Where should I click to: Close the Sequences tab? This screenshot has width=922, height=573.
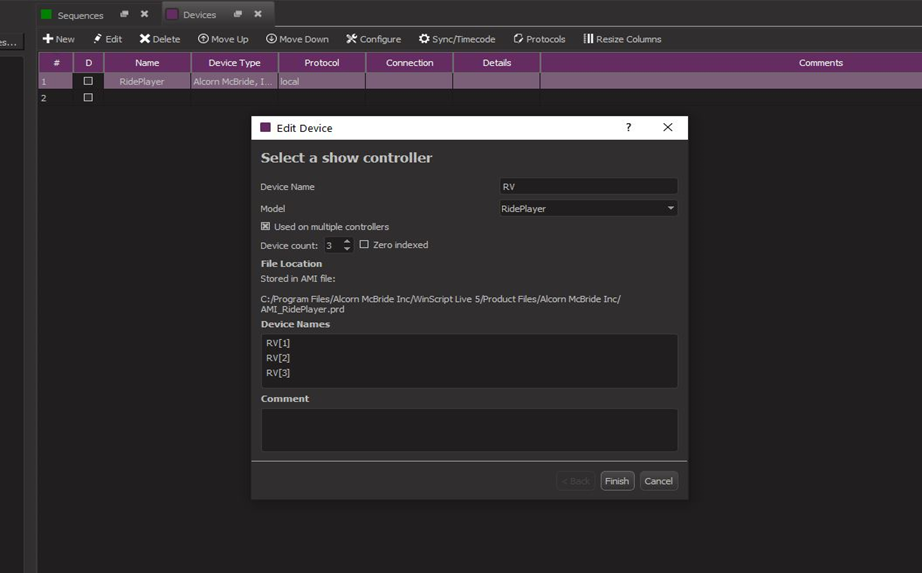pos(144,14)
